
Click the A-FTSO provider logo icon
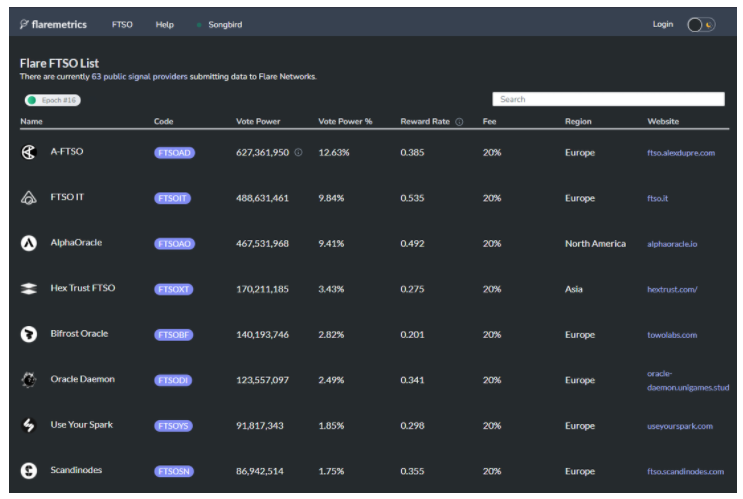pyautogui.click(x=29, y=153)
